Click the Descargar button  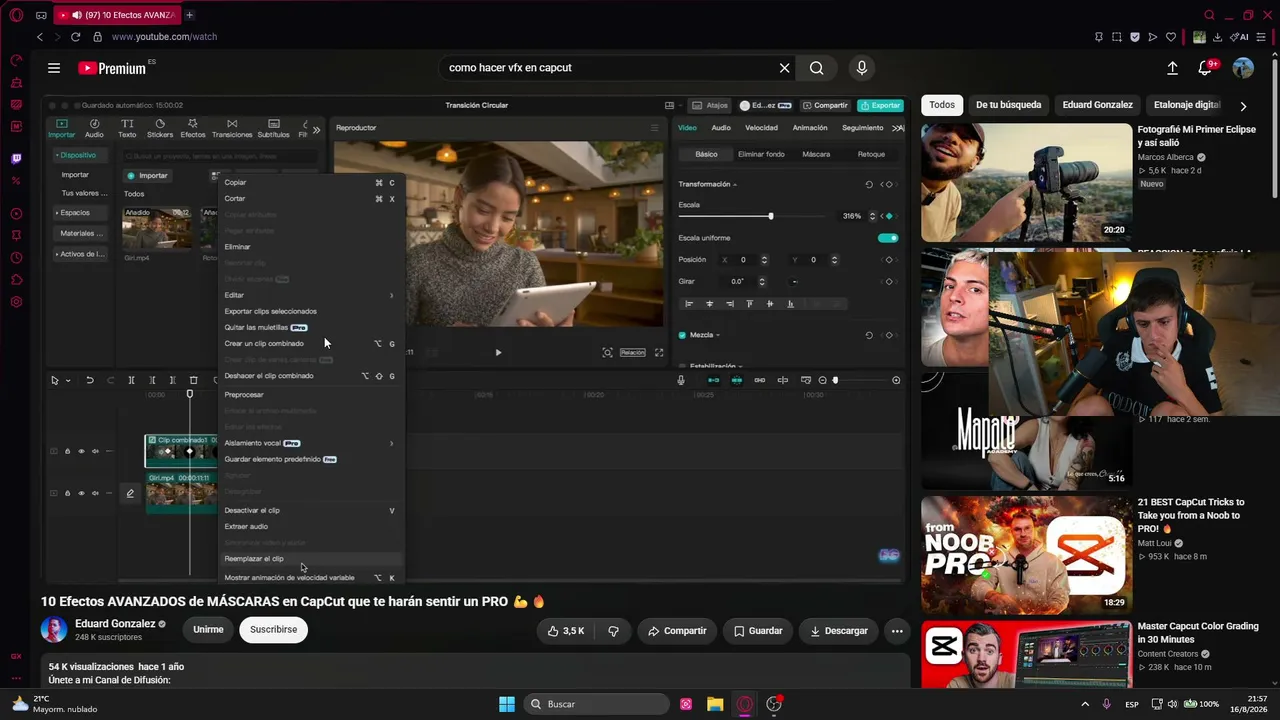(839, 631)
